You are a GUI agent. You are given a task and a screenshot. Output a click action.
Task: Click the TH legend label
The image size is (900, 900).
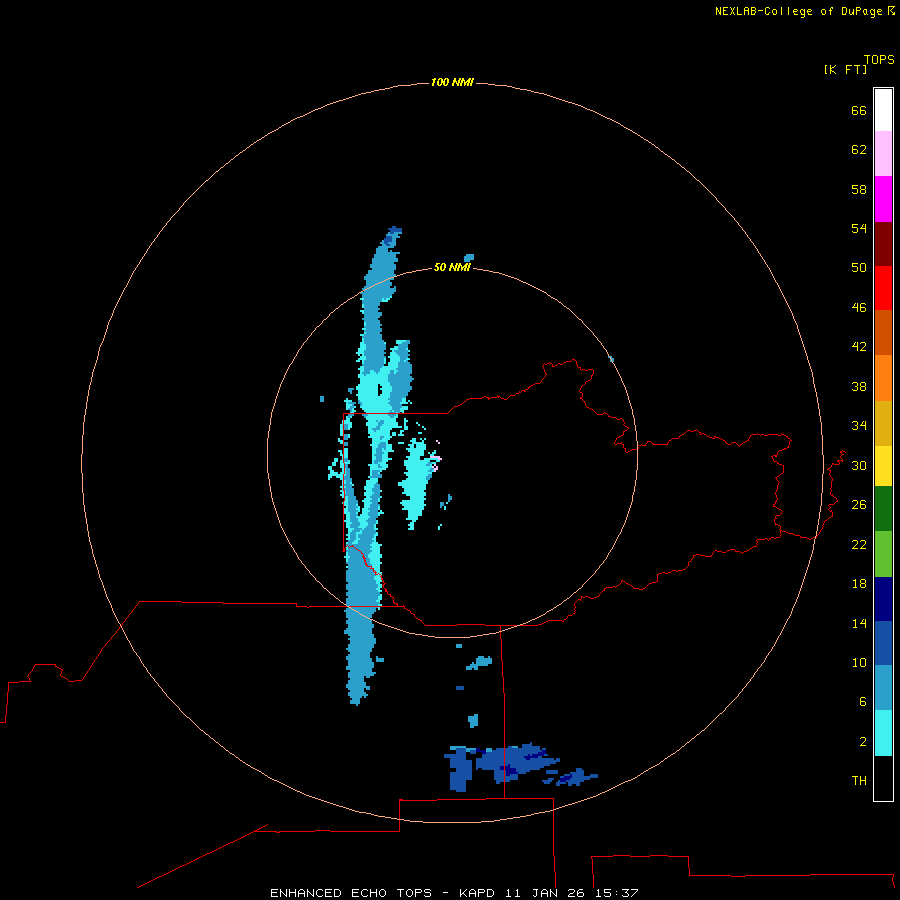(x=859, y=781)
